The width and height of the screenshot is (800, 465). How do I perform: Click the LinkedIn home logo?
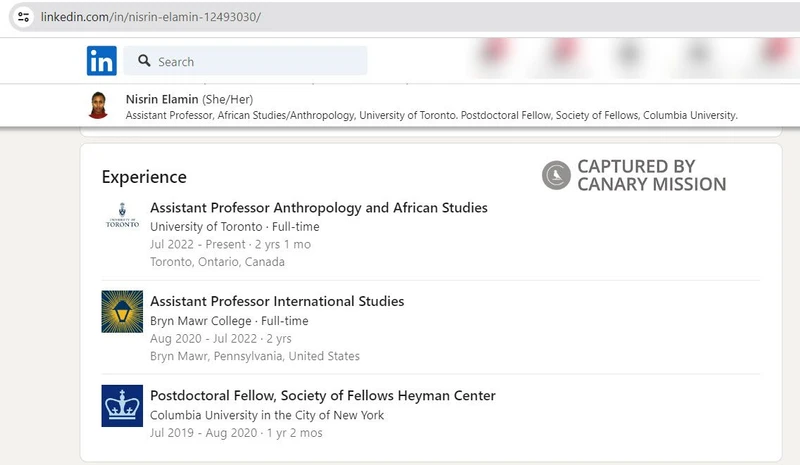point(102,61)
